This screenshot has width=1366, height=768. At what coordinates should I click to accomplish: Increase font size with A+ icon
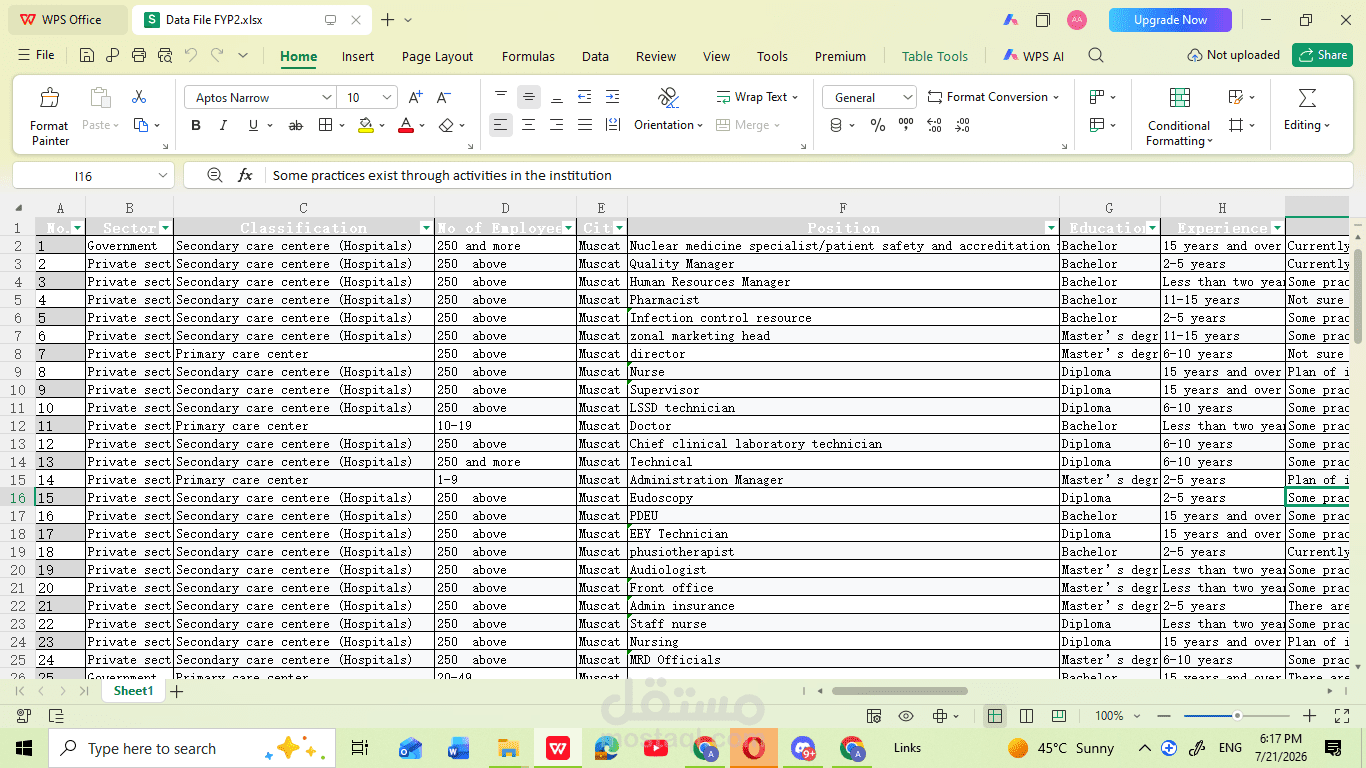(x=416, y=97)
